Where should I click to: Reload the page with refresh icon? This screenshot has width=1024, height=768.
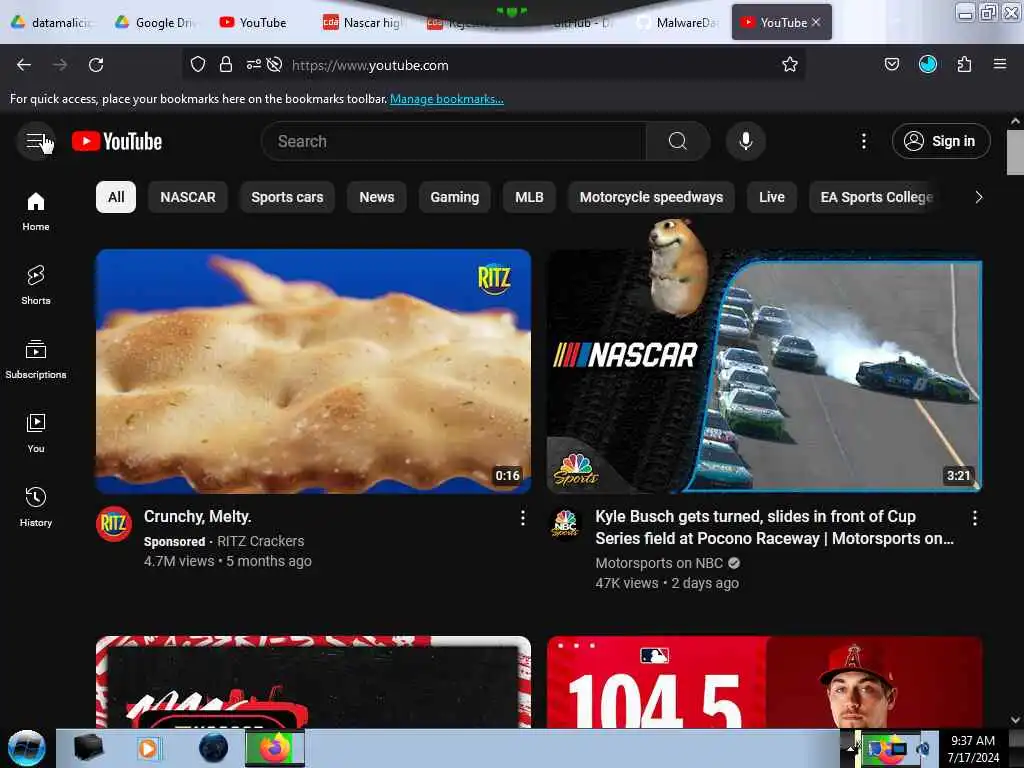click(x=96, y=65)
